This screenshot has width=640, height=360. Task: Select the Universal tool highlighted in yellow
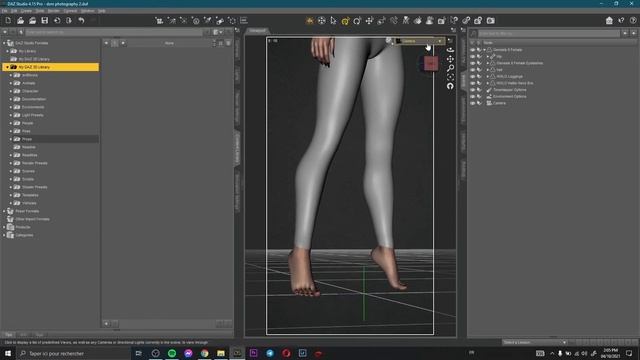tap(345, 20)
